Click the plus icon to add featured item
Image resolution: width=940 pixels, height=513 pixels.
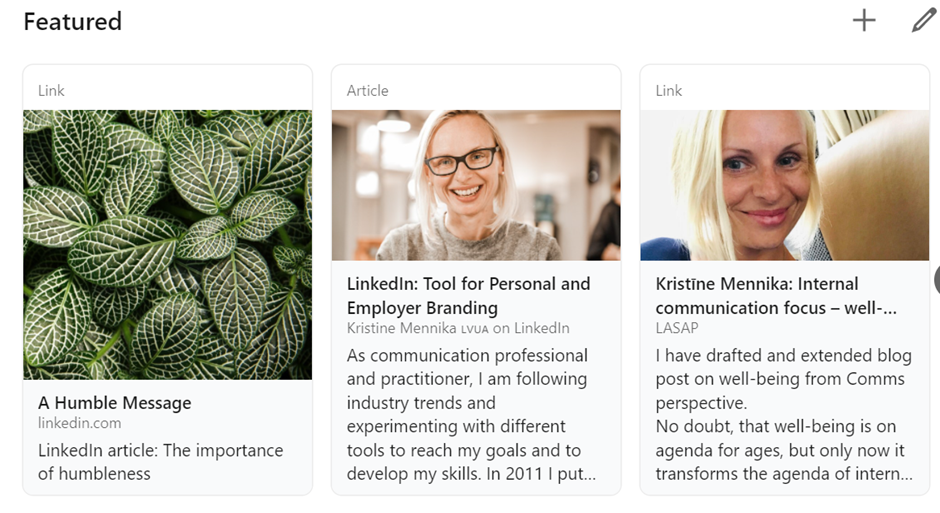pos(864,21)
